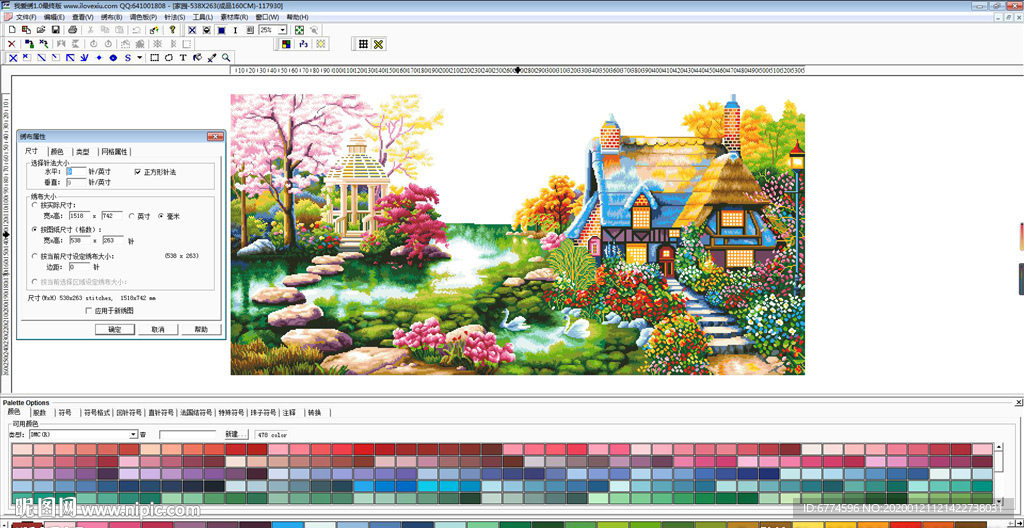Click the 水平 stitches-per-inch input field

(76, 171)
